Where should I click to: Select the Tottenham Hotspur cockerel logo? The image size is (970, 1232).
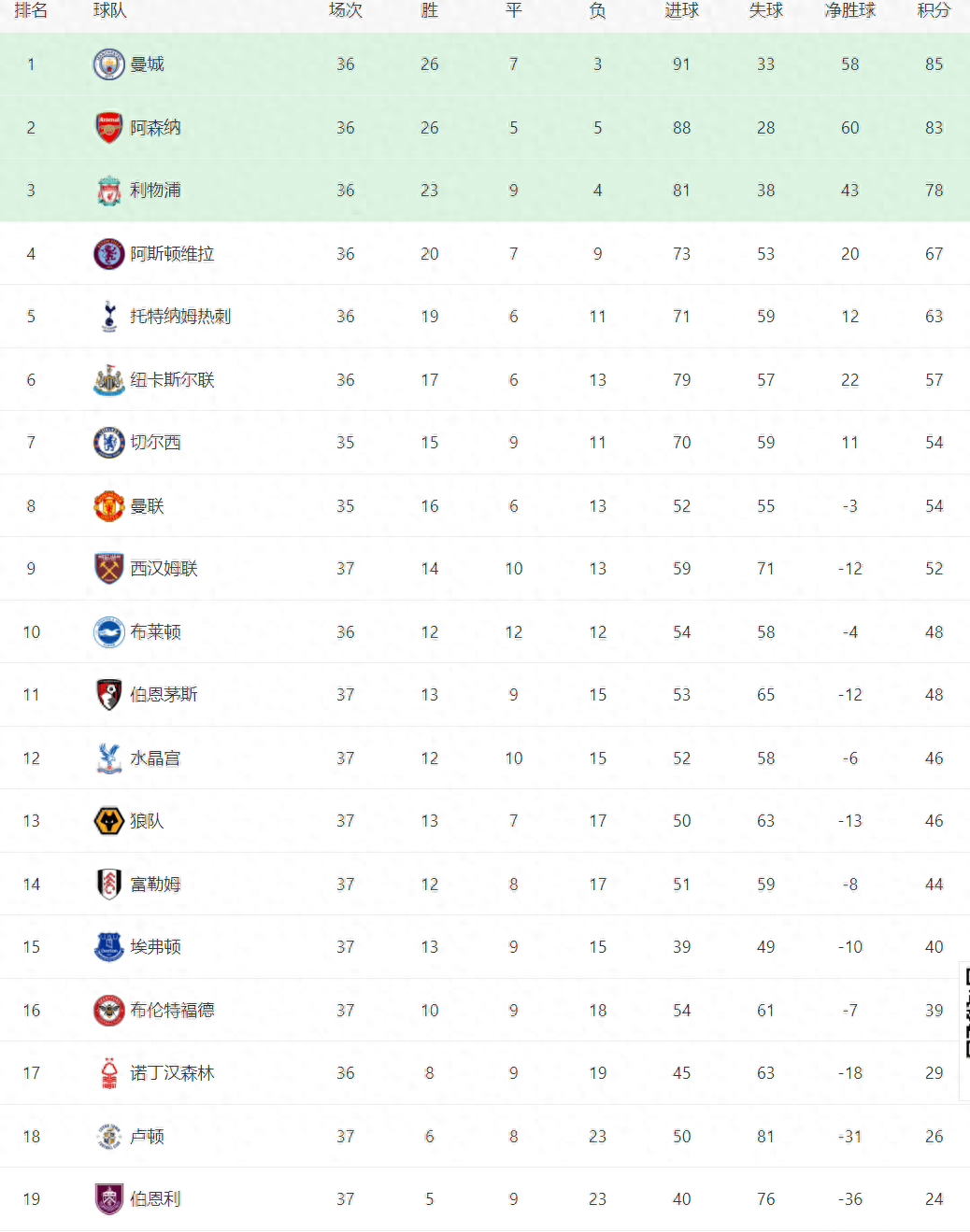[109, 317]
